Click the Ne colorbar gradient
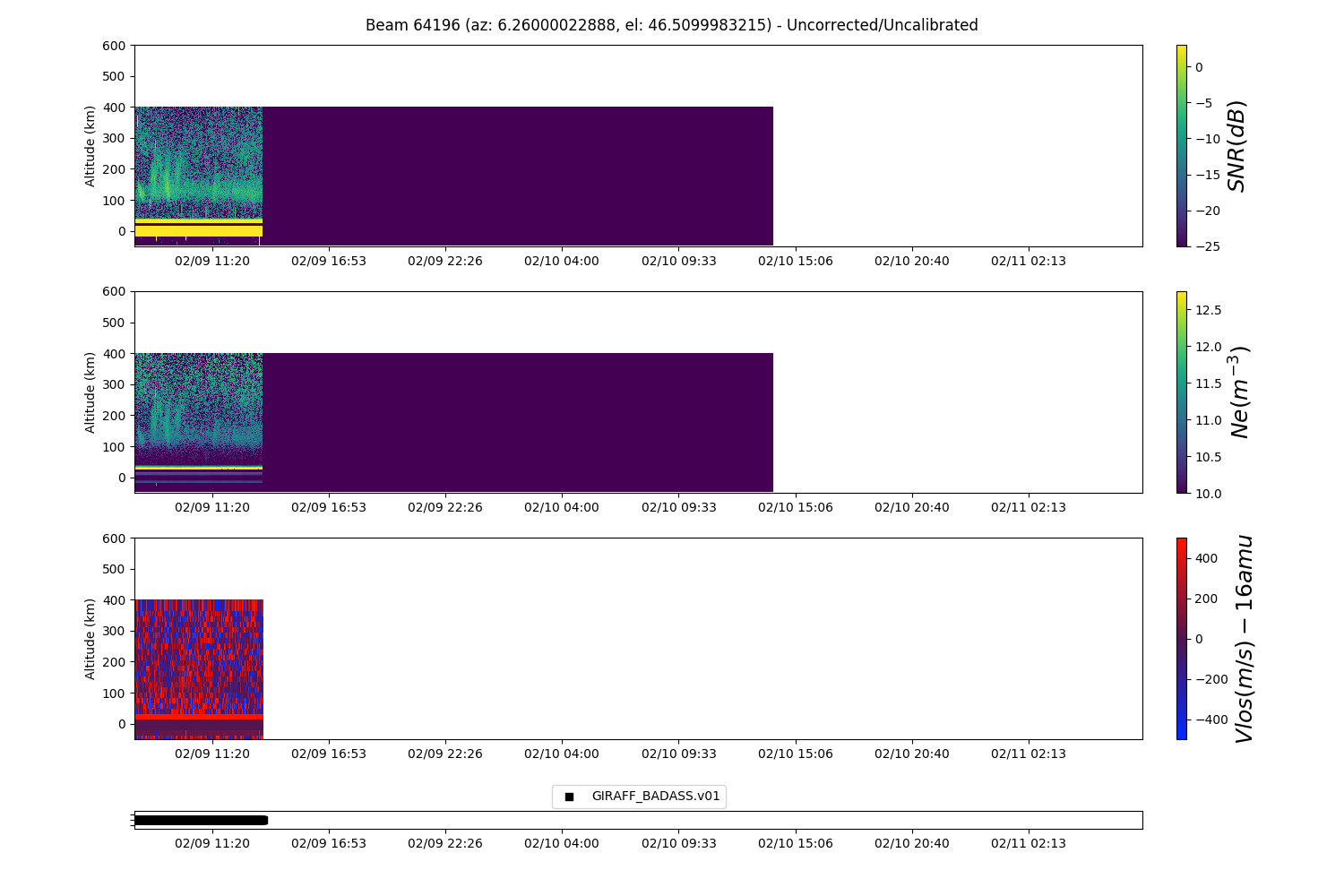Image resolution: width=1344 pixels, height=896 pixels. (x=1181, y=392)
